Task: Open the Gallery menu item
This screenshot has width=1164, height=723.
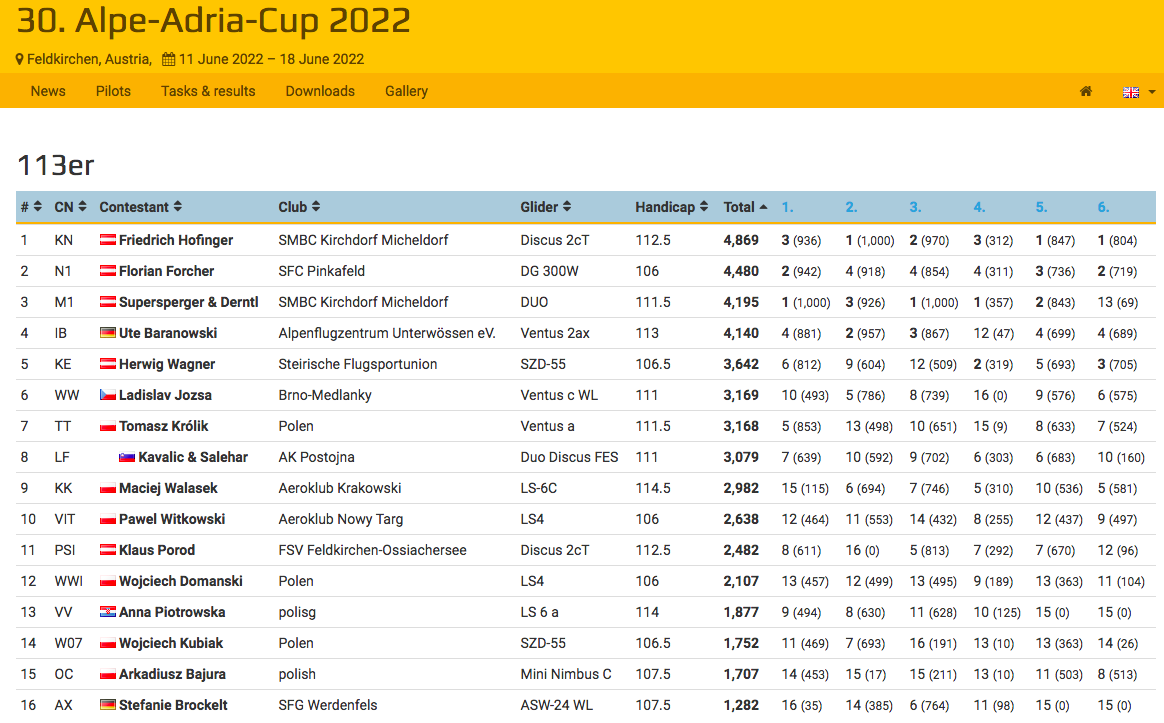Action: [x=406, y=91]
